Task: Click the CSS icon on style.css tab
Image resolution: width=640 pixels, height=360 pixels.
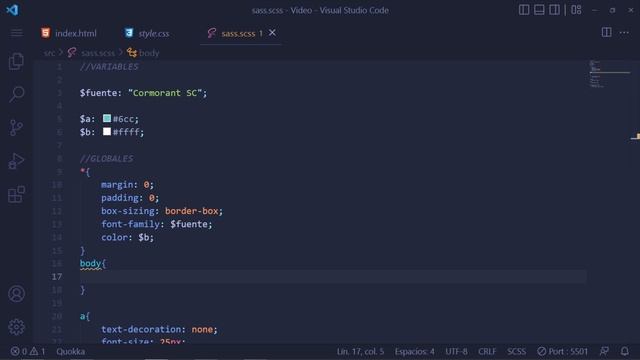Action: (x=129, y=33)
